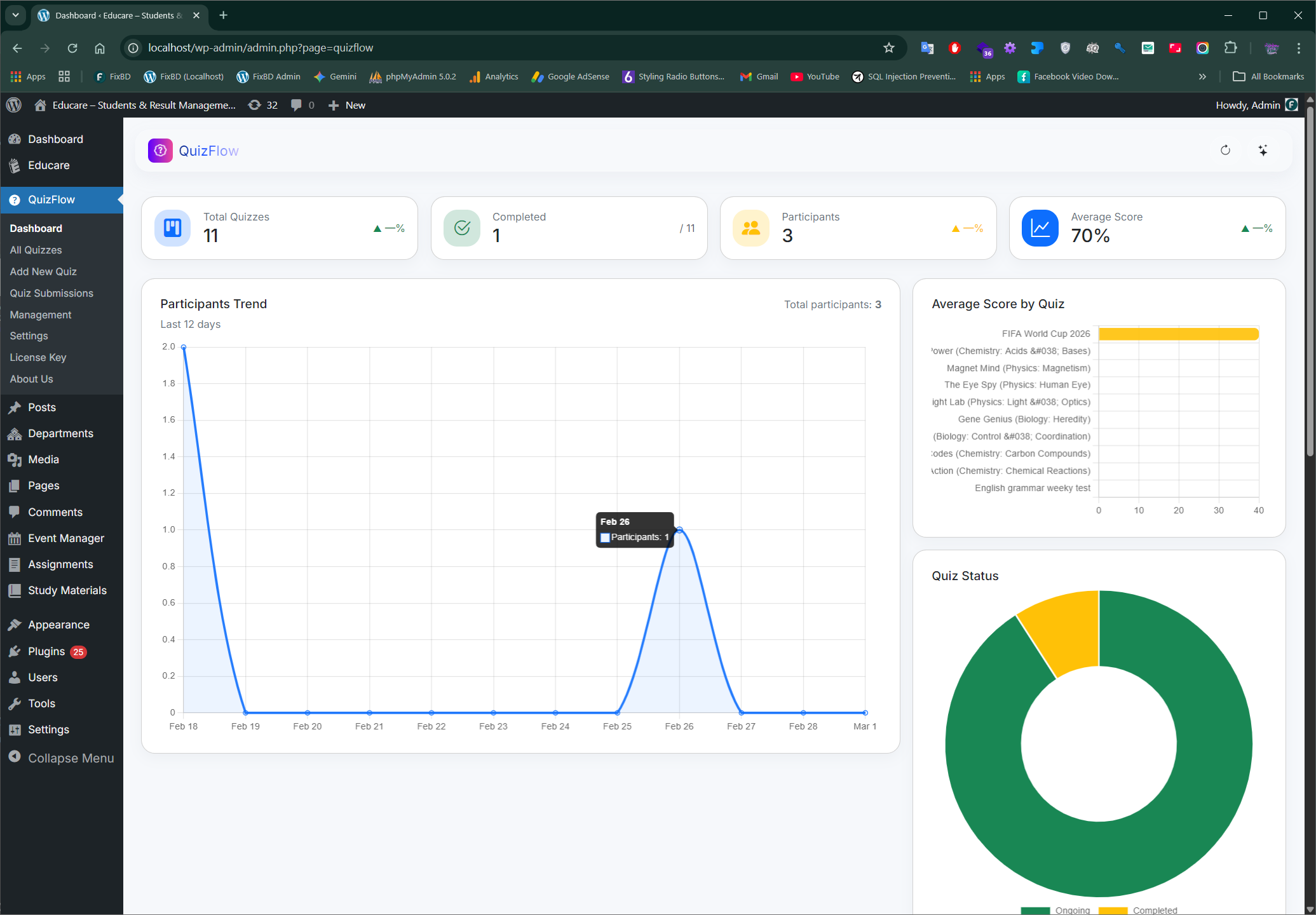Click the Completed checkmark icon
The width and height of the screenshot is (1316, 915).
click(462, 228)
